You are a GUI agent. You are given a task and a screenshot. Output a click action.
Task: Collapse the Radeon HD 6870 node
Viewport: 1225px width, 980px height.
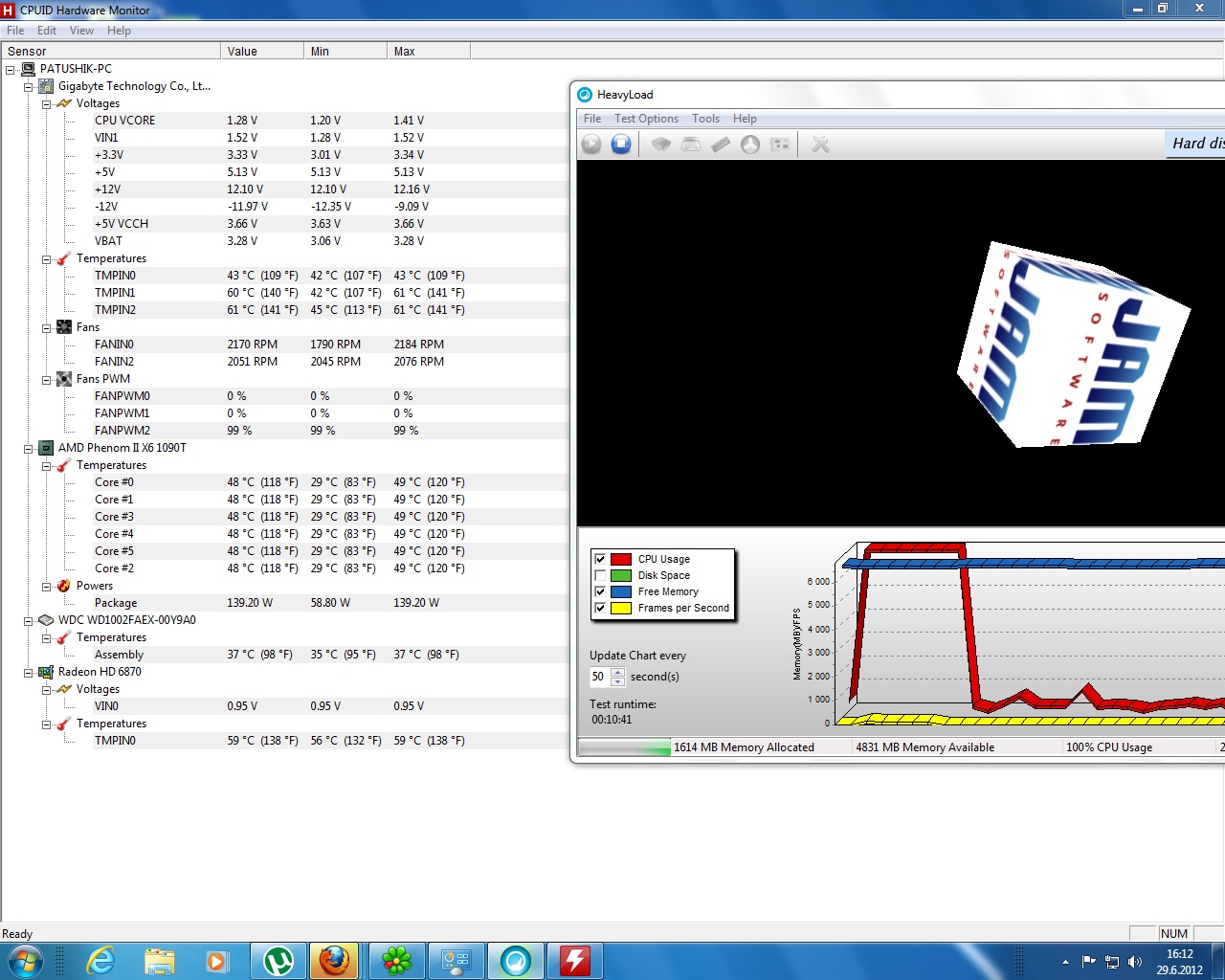point(29,673)
